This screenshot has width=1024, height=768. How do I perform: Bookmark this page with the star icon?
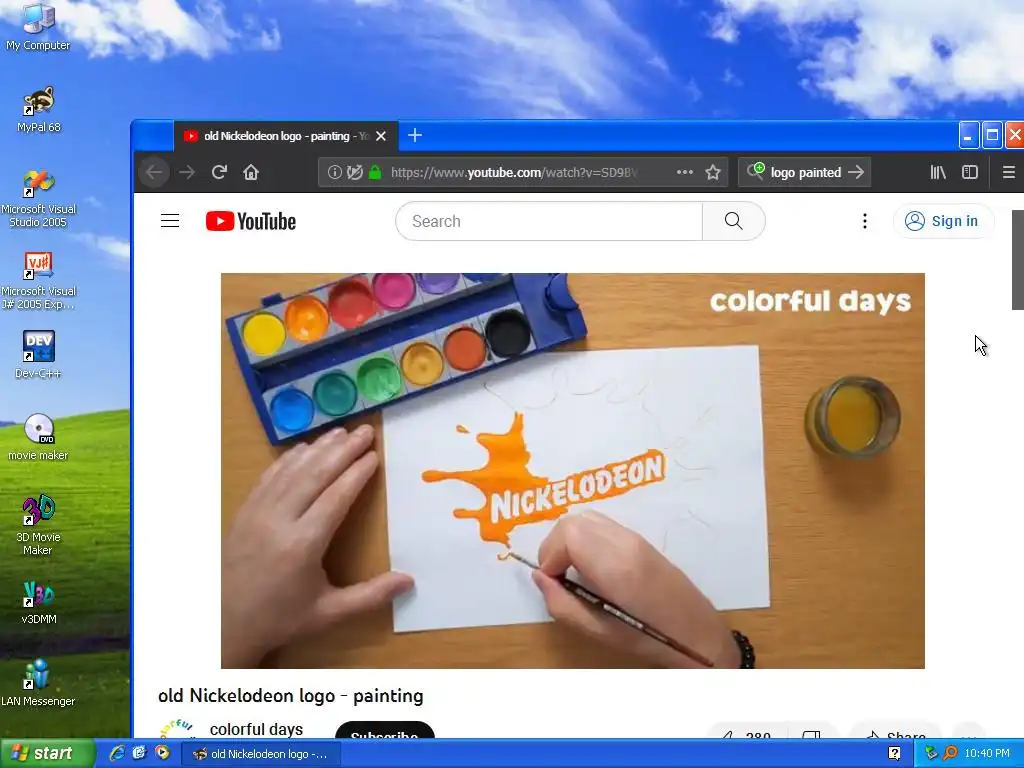(712, 172)
